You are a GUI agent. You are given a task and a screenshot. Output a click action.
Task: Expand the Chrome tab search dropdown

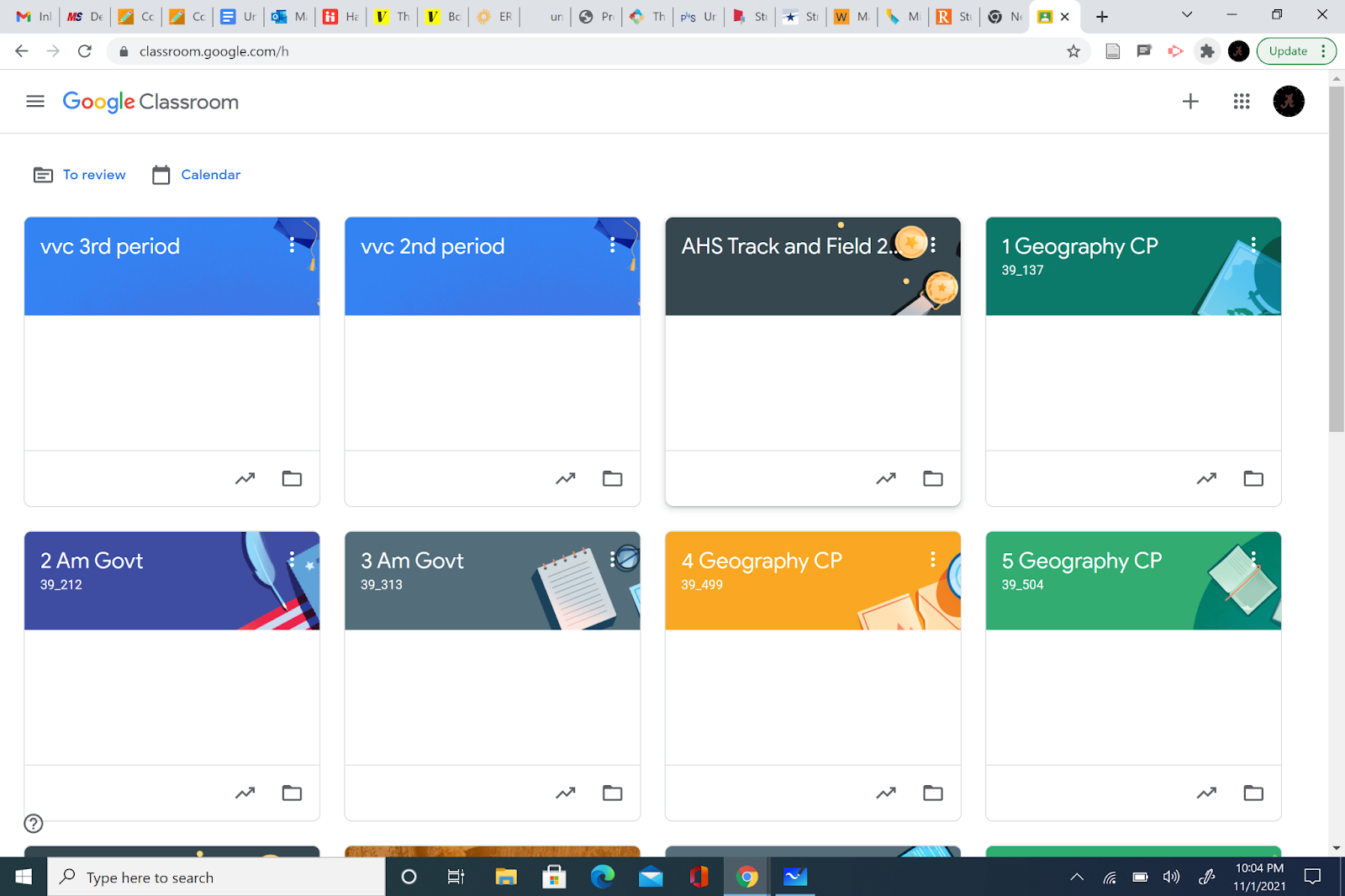[1186, 15]
